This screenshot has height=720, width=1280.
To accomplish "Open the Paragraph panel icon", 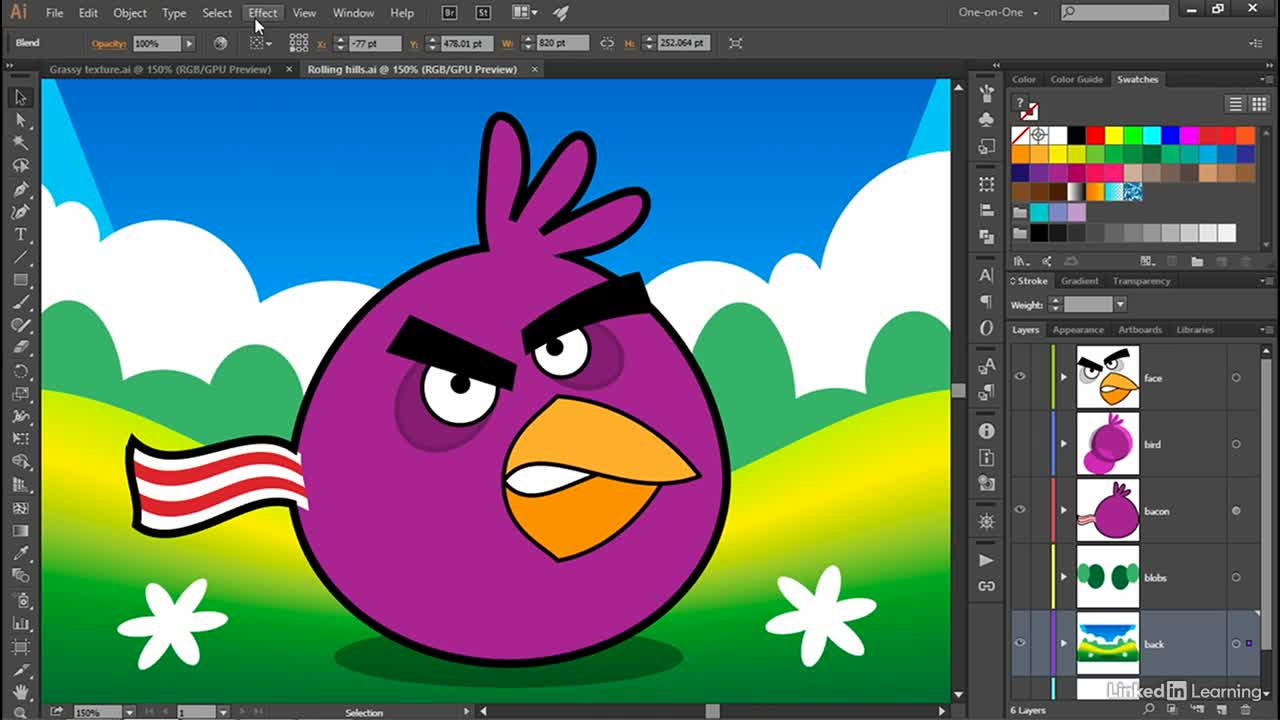I will click(x=987, y=302).
